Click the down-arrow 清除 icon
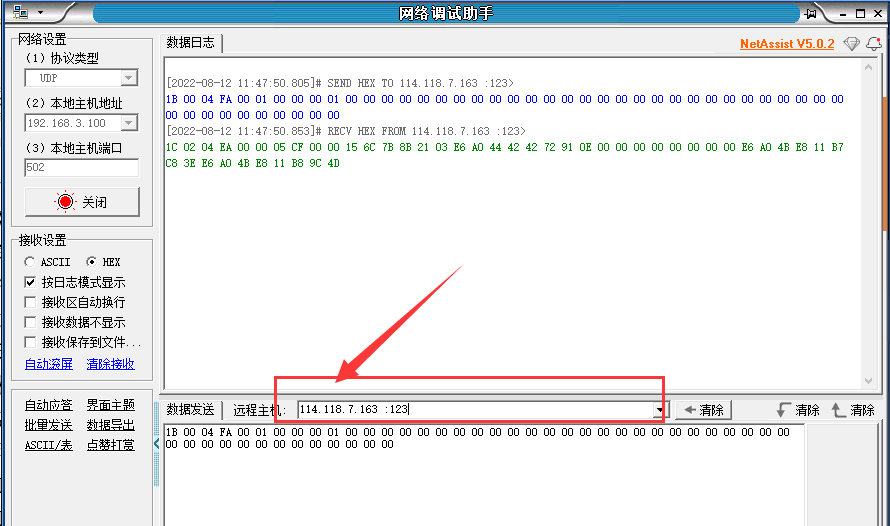The height and width of the screenshot is (526, 890). [783, 410]
